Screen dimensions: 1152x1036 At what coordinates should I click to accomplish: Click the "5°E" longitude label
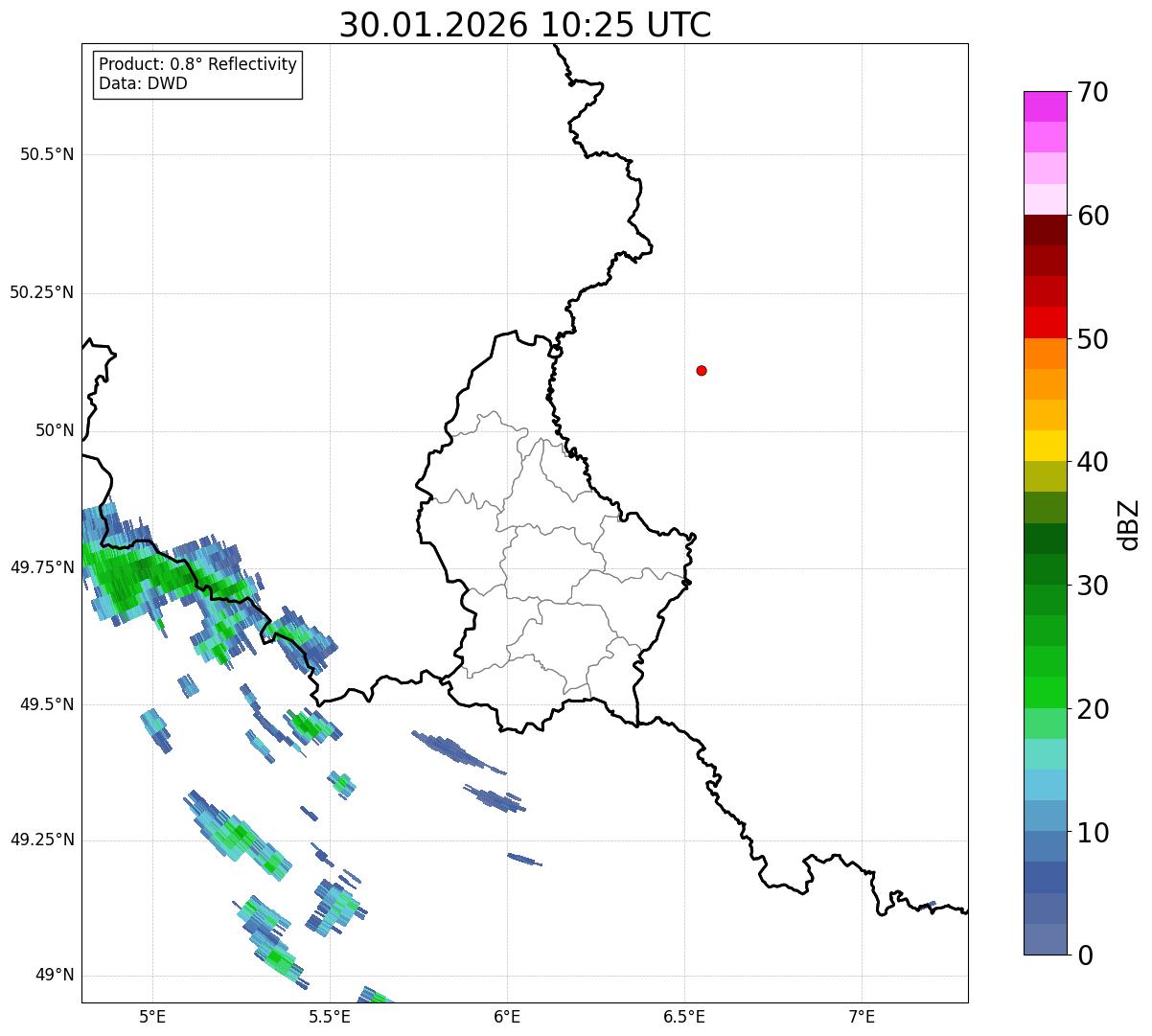click(x=153, y=1016)
